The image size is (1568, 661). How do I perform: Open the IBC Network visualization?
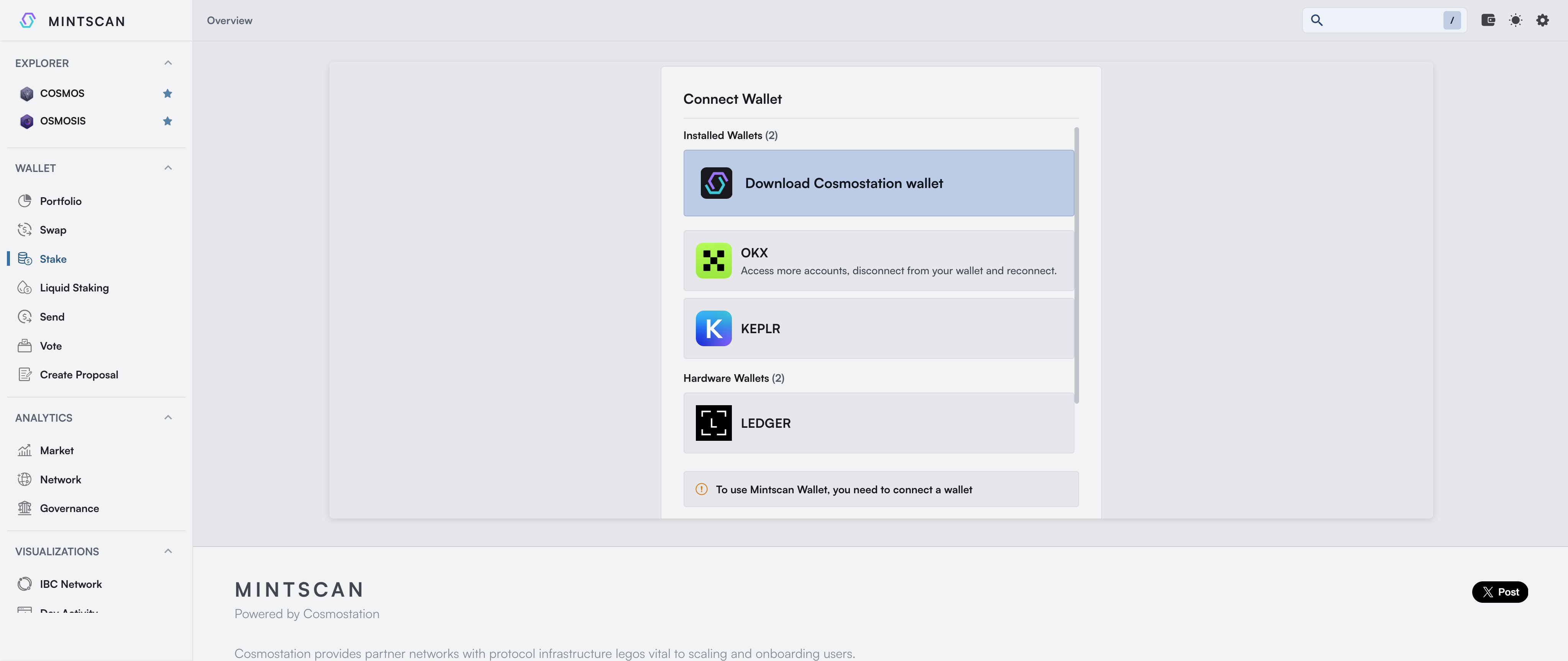tap(71, 583)
